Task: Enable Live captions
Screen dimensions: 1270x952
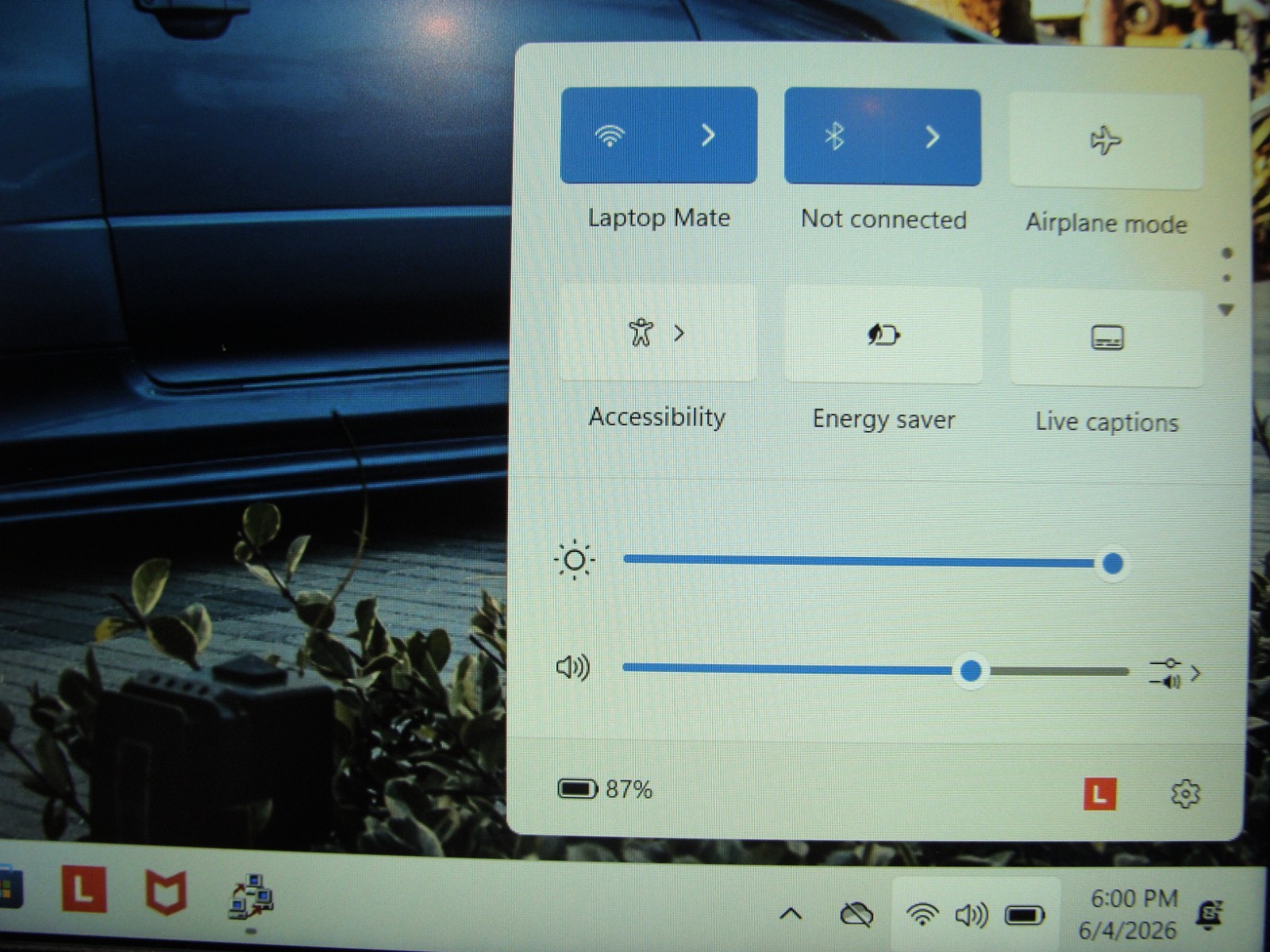Action: click(x=1106, y=338)
